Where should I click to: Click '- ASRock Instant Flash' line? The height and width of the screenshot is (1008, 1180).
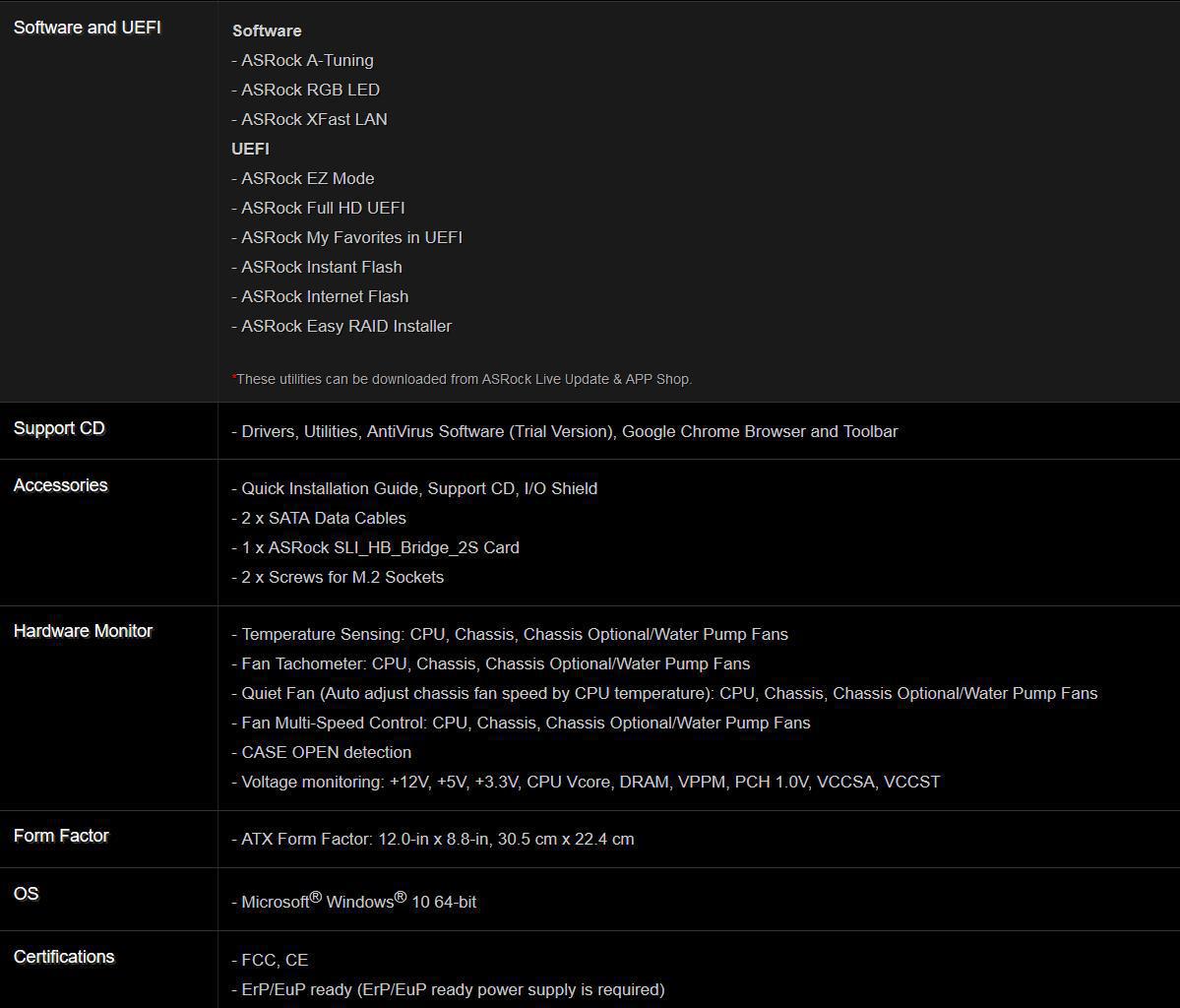coord(317,267)
